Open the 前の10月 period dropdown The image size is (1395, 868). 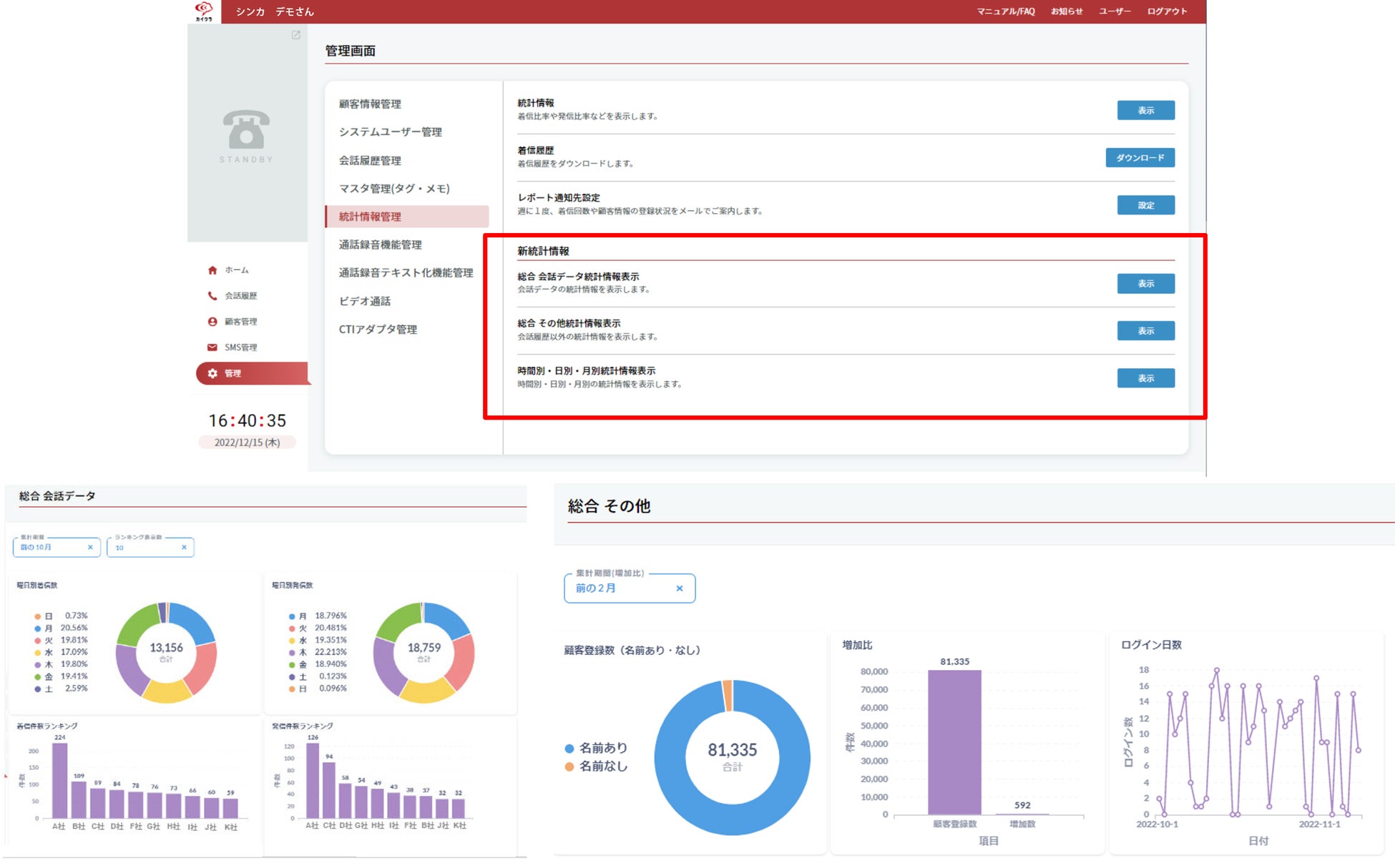click(50, 548)
